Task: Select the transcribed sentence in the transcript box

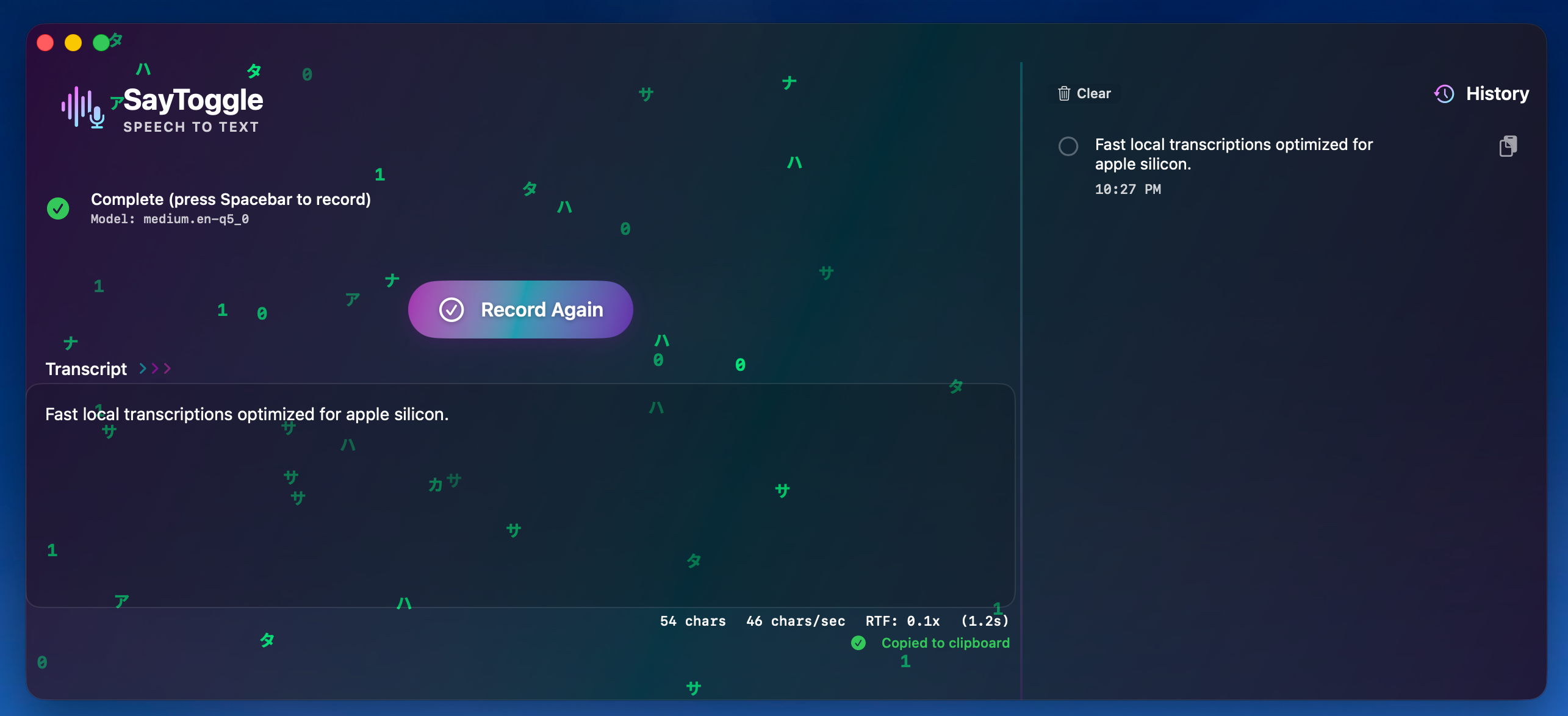Action: click(x=246, y=415)
